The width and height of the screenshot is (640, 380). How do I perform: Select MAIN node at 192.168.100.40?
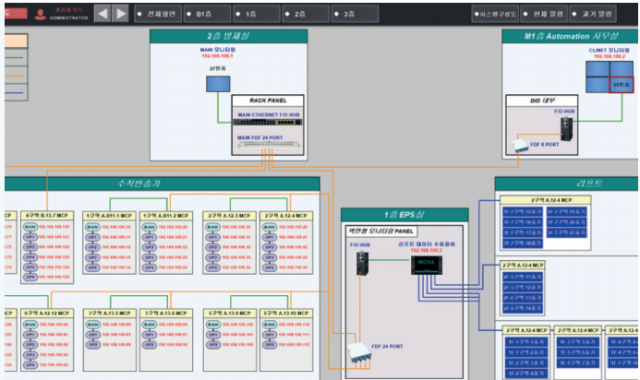point(269,227)
